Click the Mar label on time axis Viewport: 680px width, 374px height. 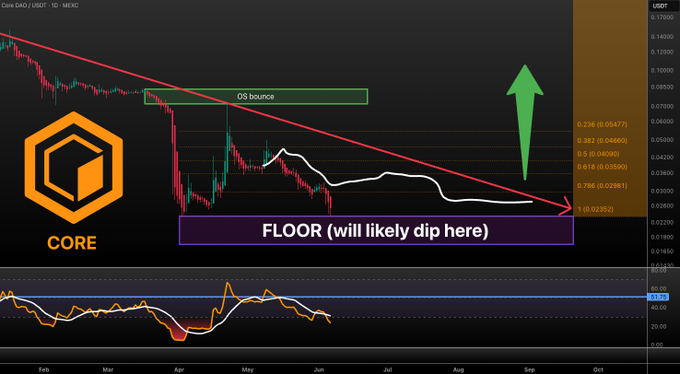click(x=108, y=370)
